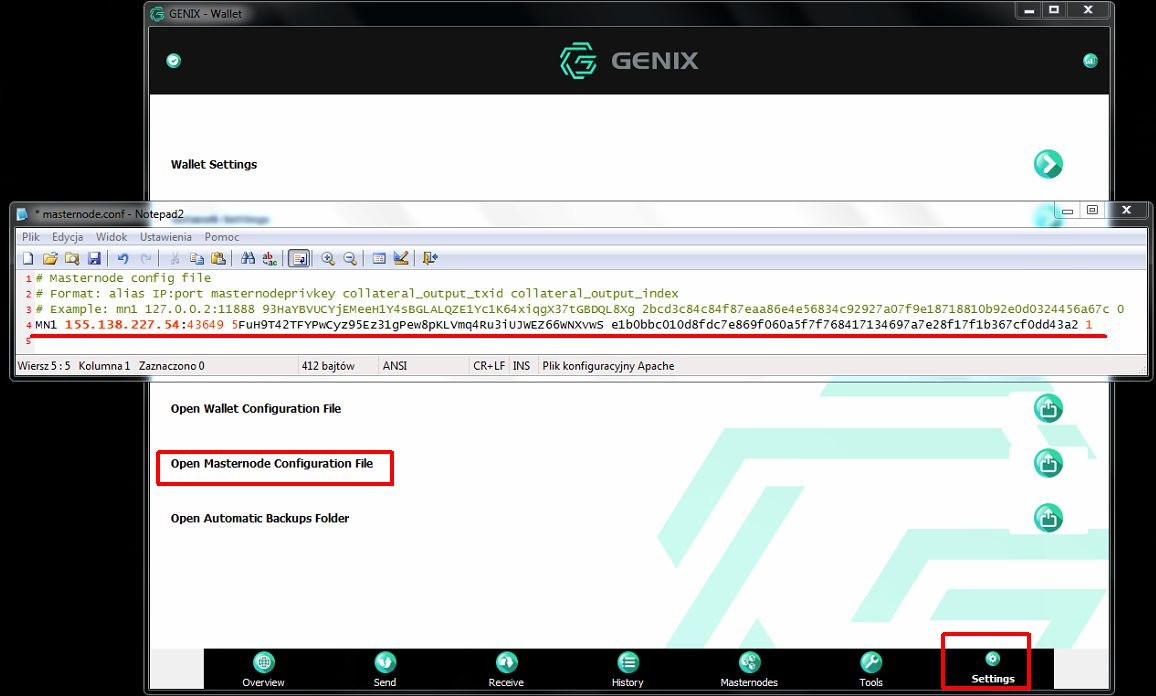This screenshot has height=696, width=1156.
Task: Create a new document in Notepad2 toolbar
Action: (28, 258)
